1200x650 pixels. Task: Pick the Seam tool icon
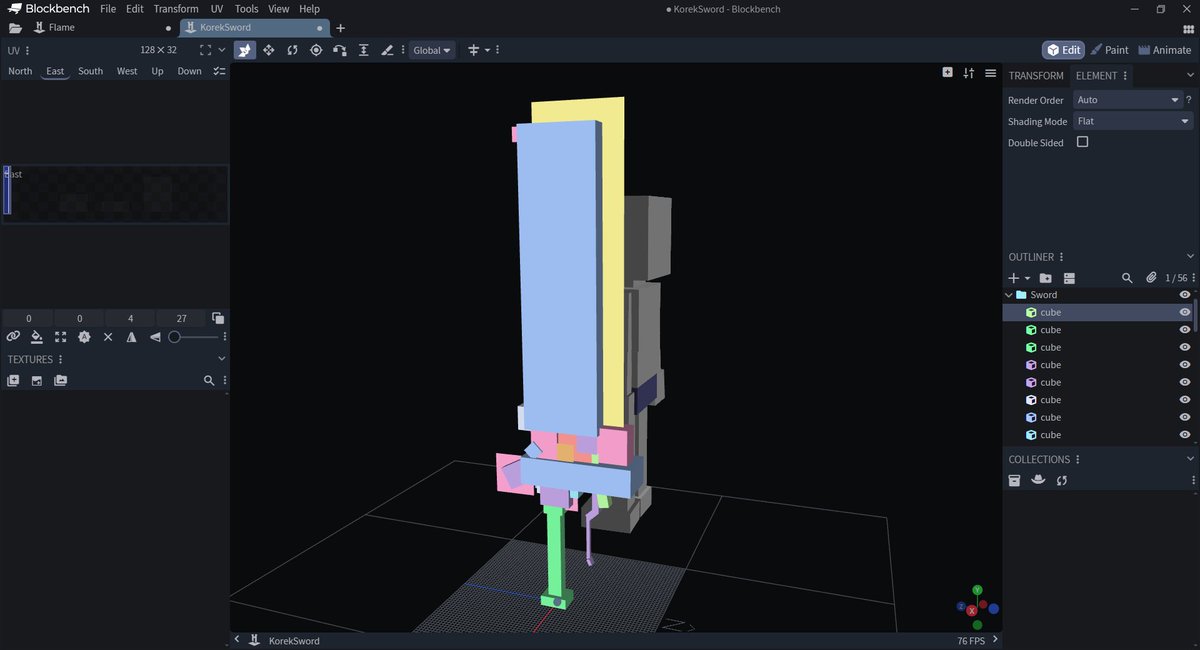(x=387, y=50)
